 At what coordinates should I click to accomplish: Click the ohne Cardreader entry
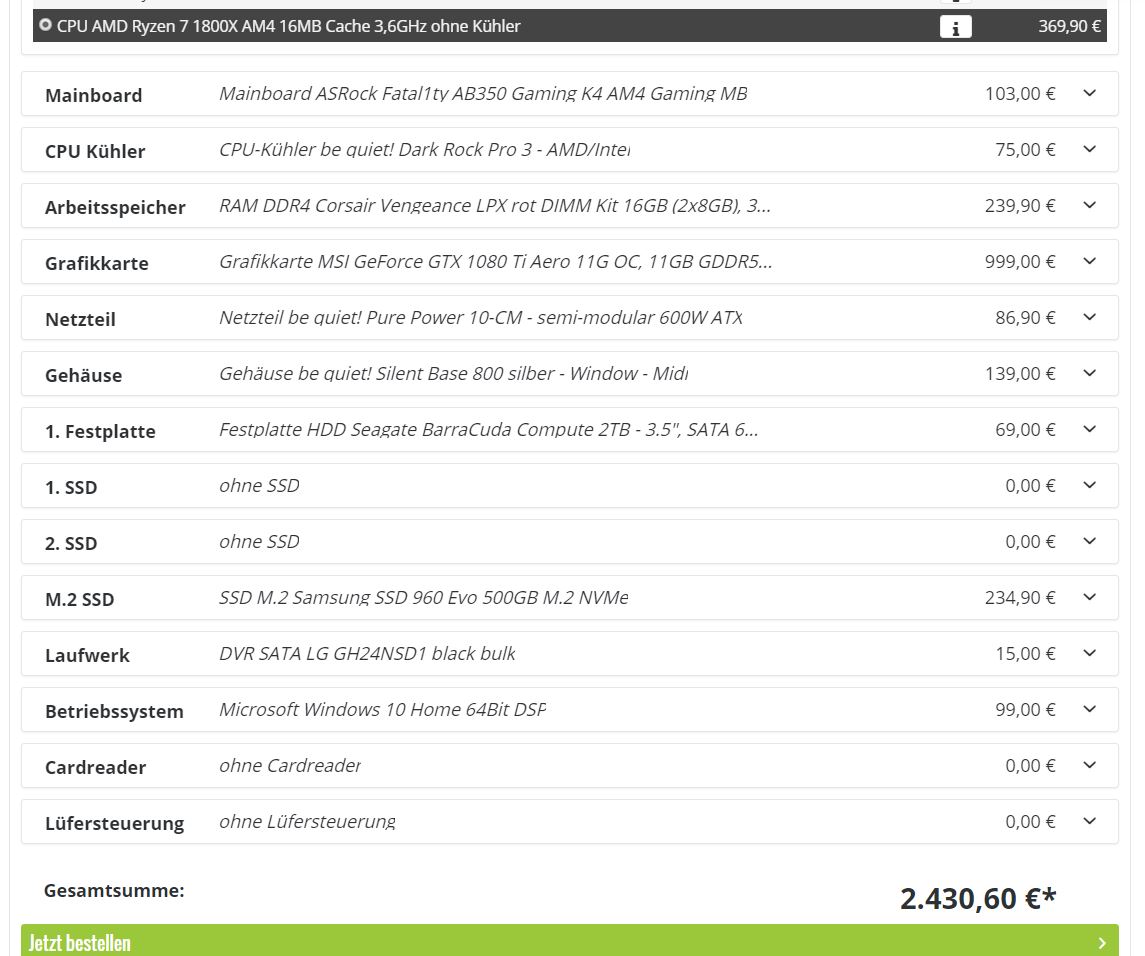tap(290, 765)
